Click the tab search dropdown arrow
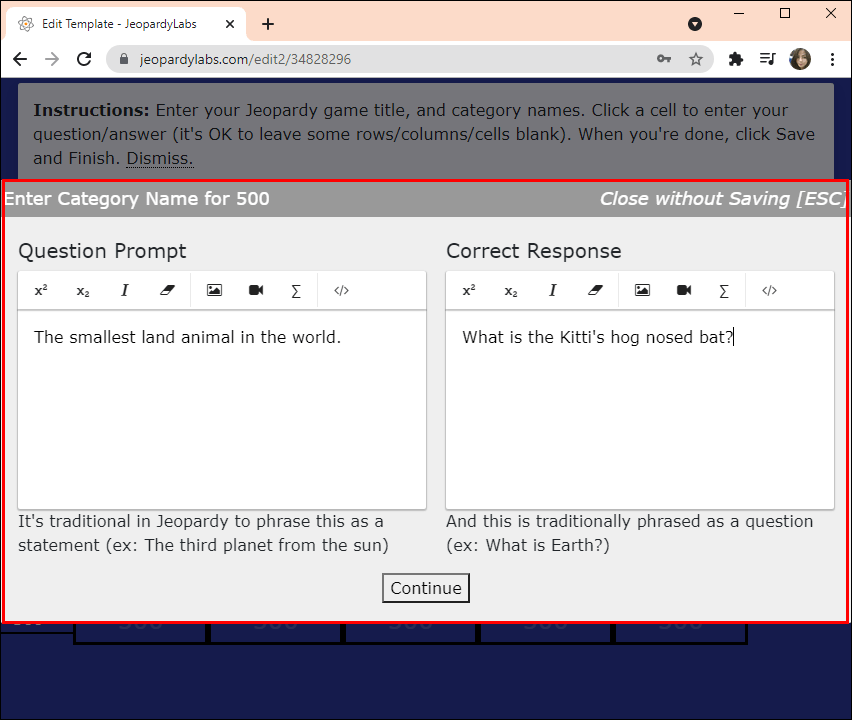The image size is (852, 720). pos(695,24)
